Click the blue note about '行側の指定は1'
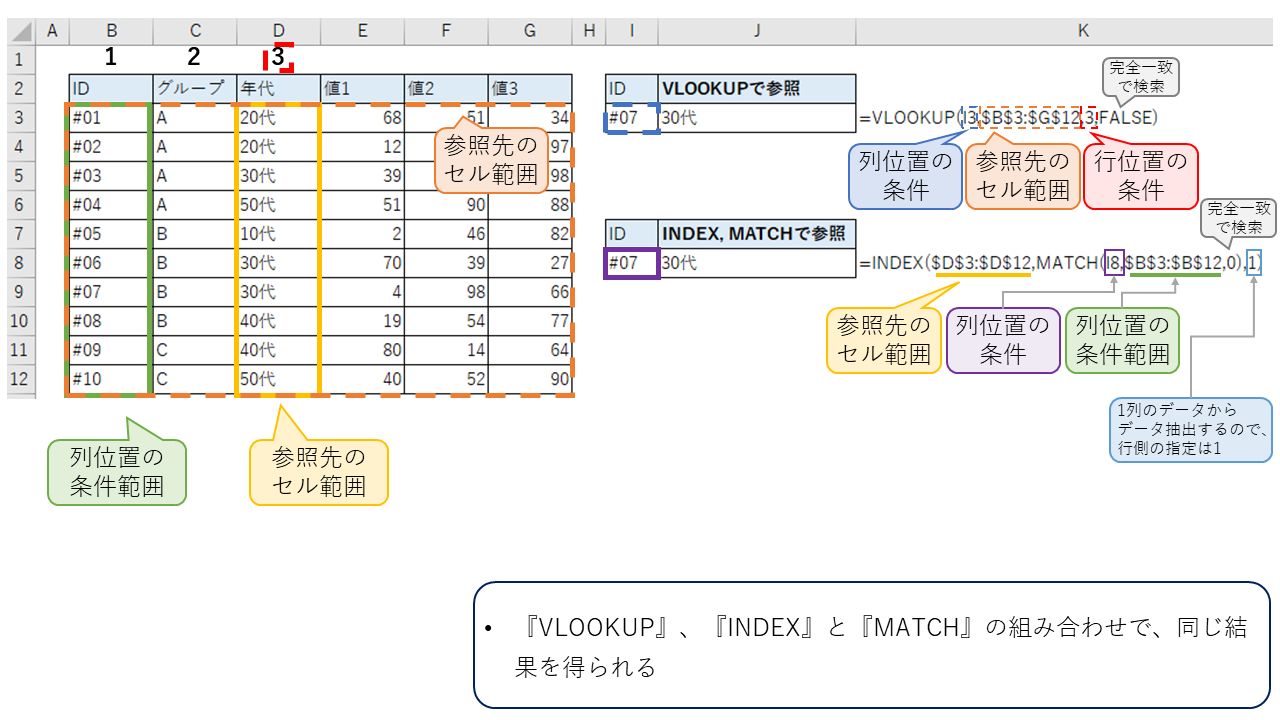 click(x=1190, y=430)
